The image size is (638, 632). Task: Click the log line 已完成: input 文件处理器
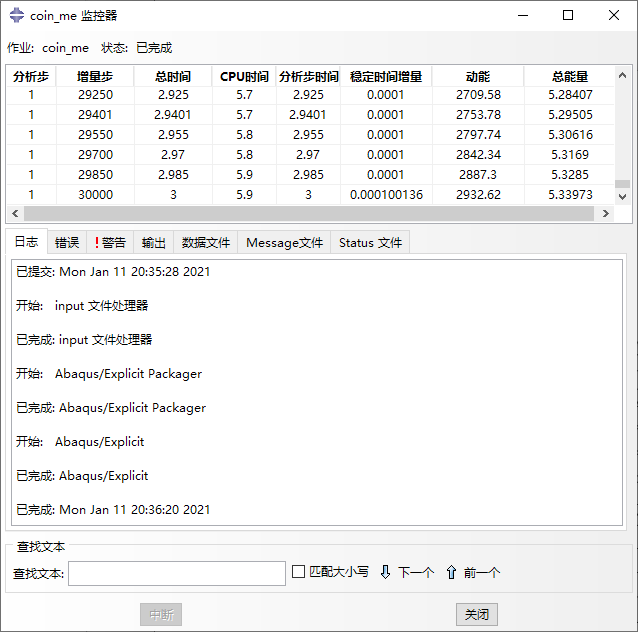pyautogui.click(x=84, y=339)
